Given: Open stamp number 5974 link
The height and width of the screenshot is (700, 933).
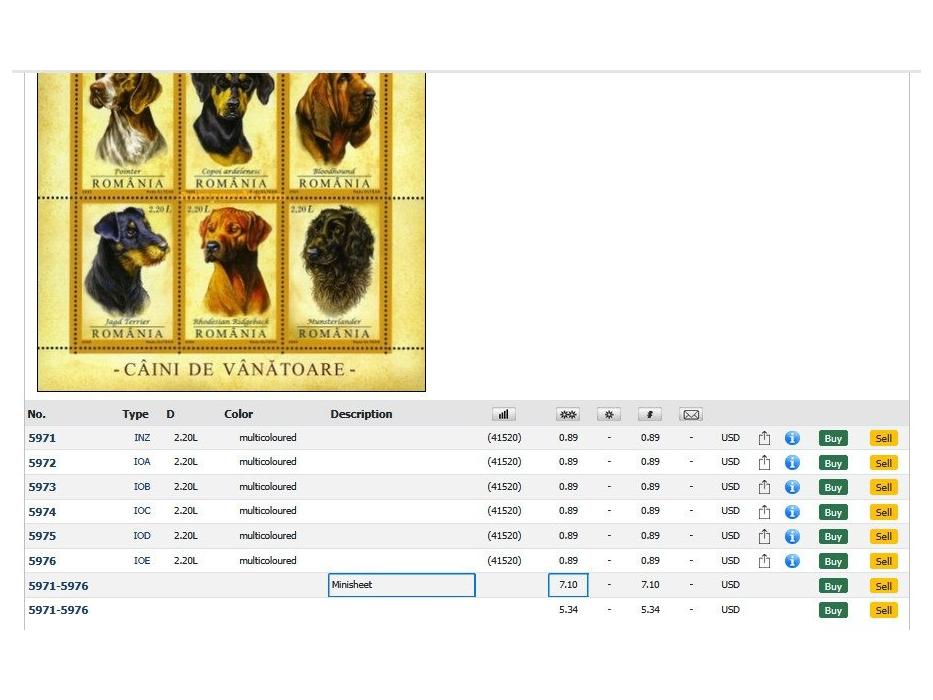Looking at the screenshot, I should 42,512.
